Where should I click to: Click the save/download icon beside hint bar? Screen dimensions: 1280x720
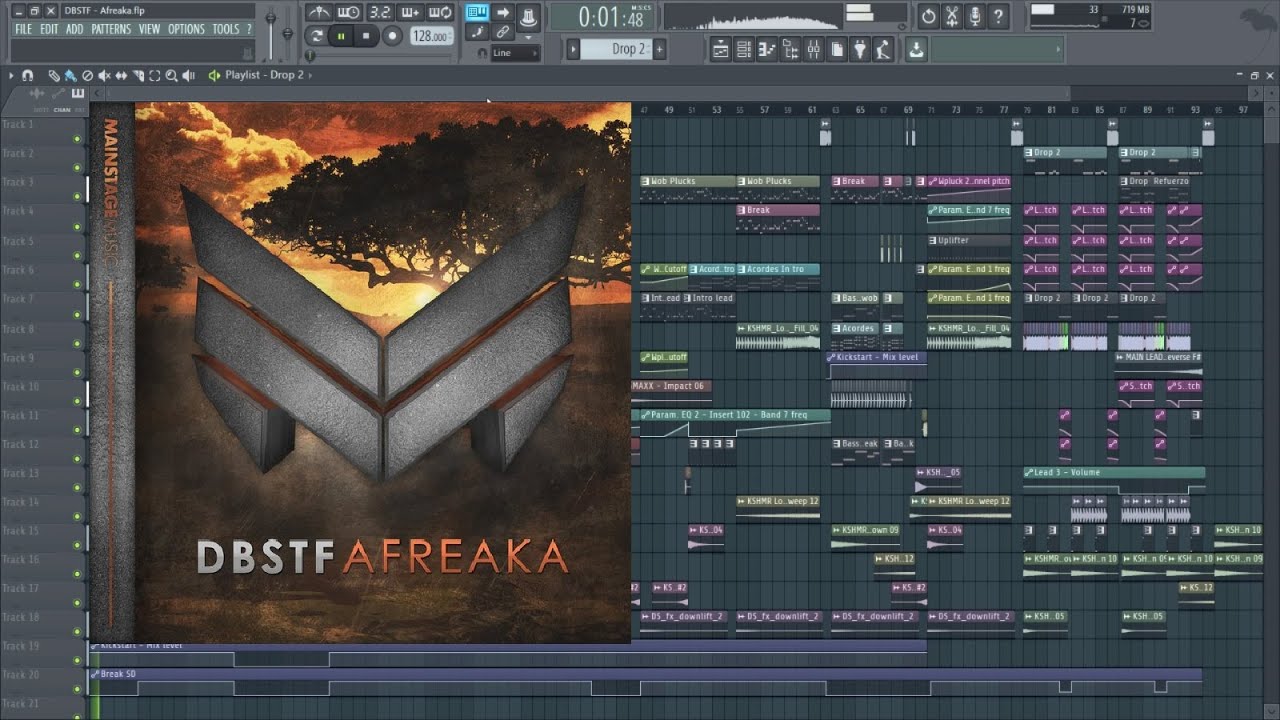[x=916, y=49]
